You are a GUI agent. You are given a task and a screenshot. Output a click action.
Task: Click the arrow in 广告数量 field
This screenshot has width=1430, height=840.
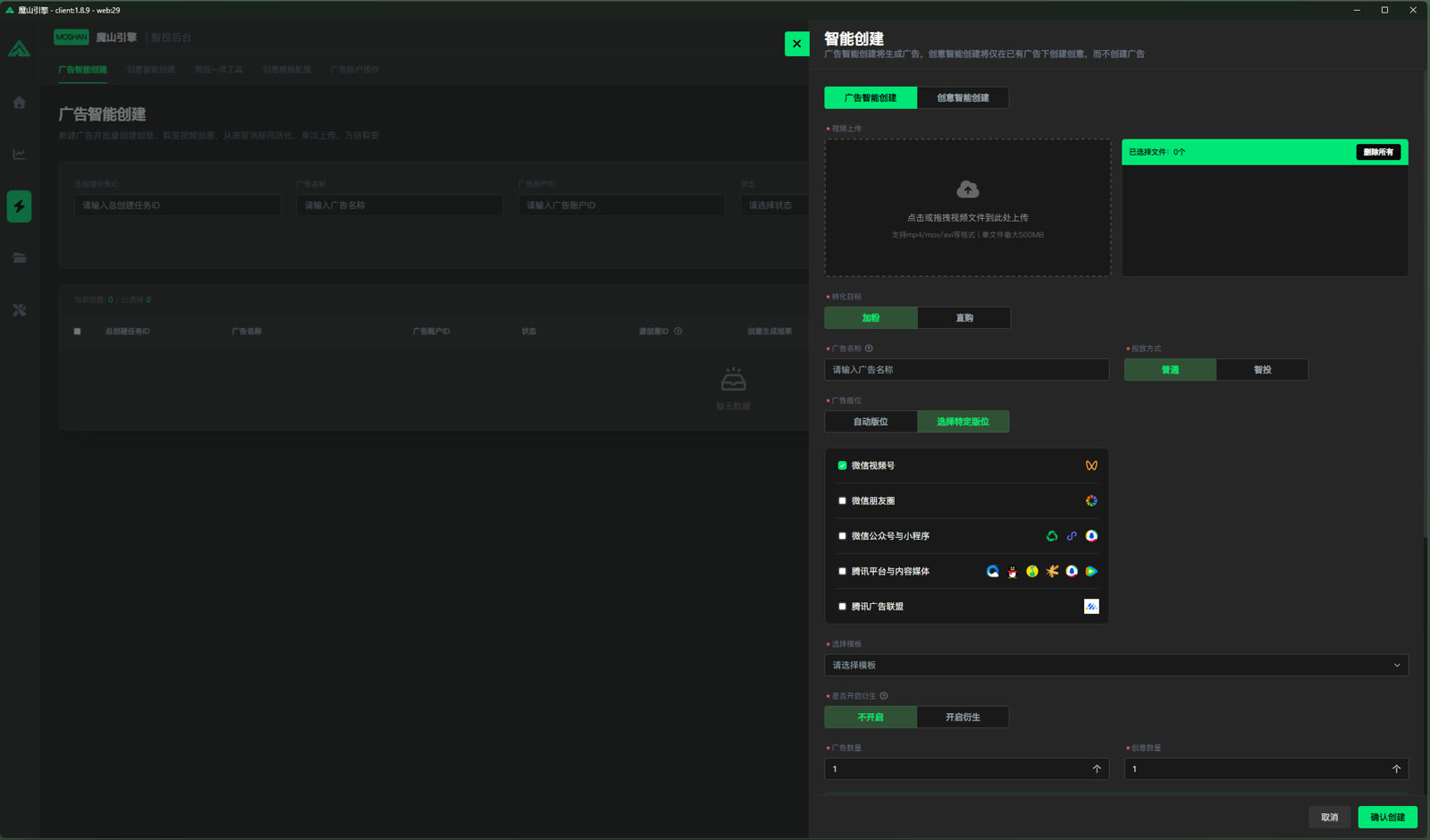click(x=1097, y=769)
